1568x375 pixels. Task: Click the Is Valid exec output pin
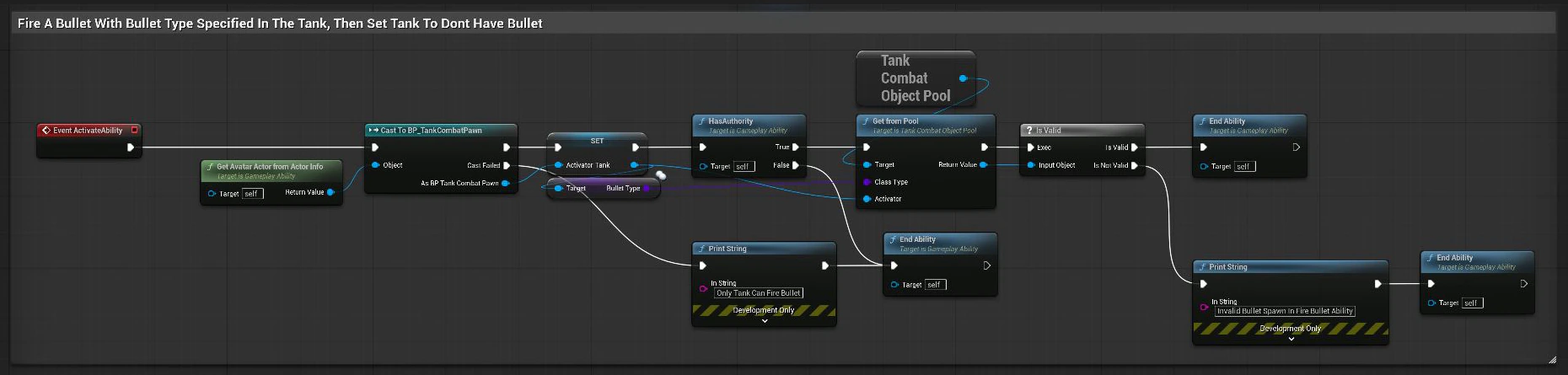pos(1135,147)
